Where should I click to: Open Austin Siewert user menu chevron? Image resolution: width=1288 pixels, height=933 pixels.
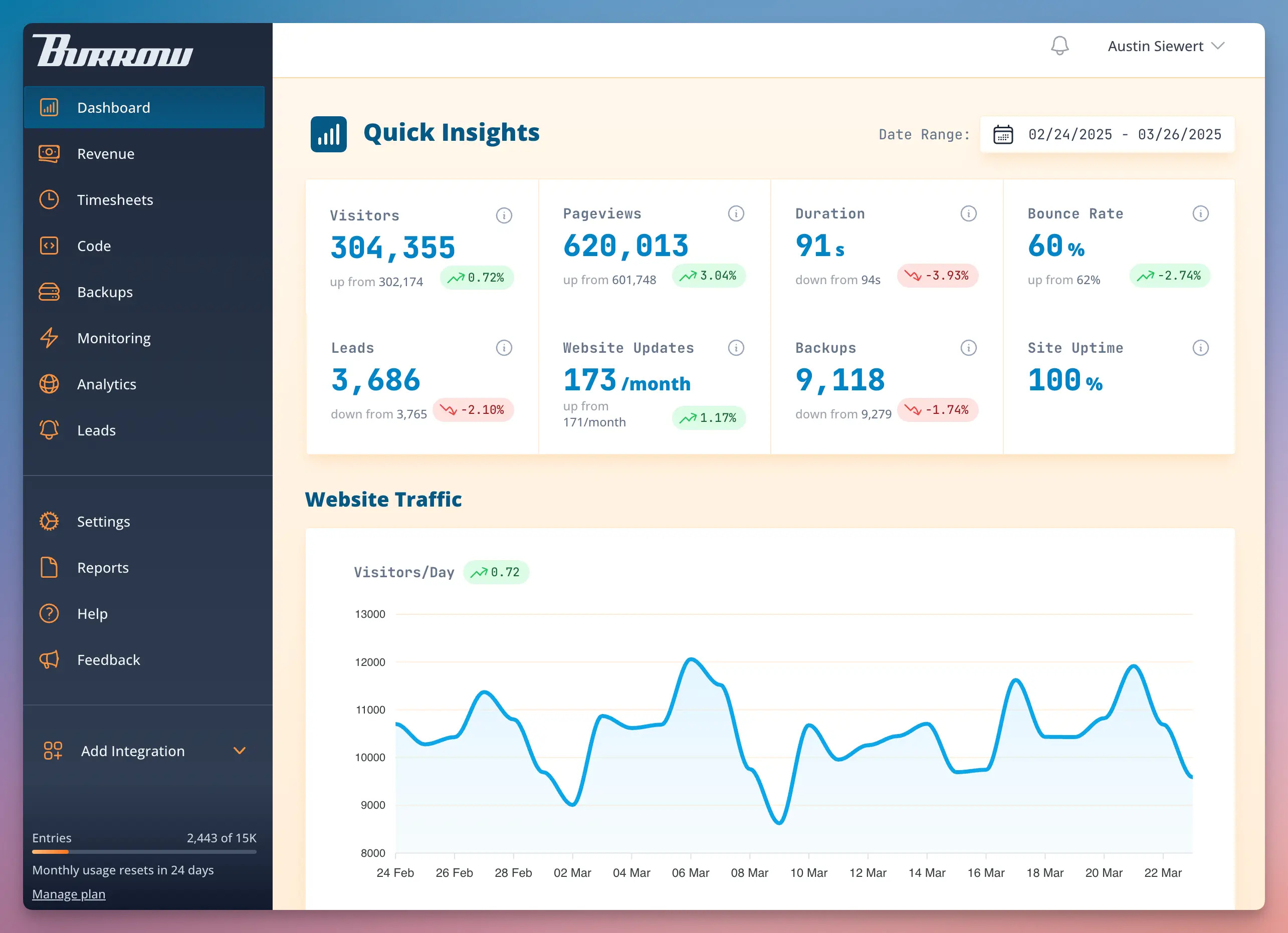(x=1217, y=46)
